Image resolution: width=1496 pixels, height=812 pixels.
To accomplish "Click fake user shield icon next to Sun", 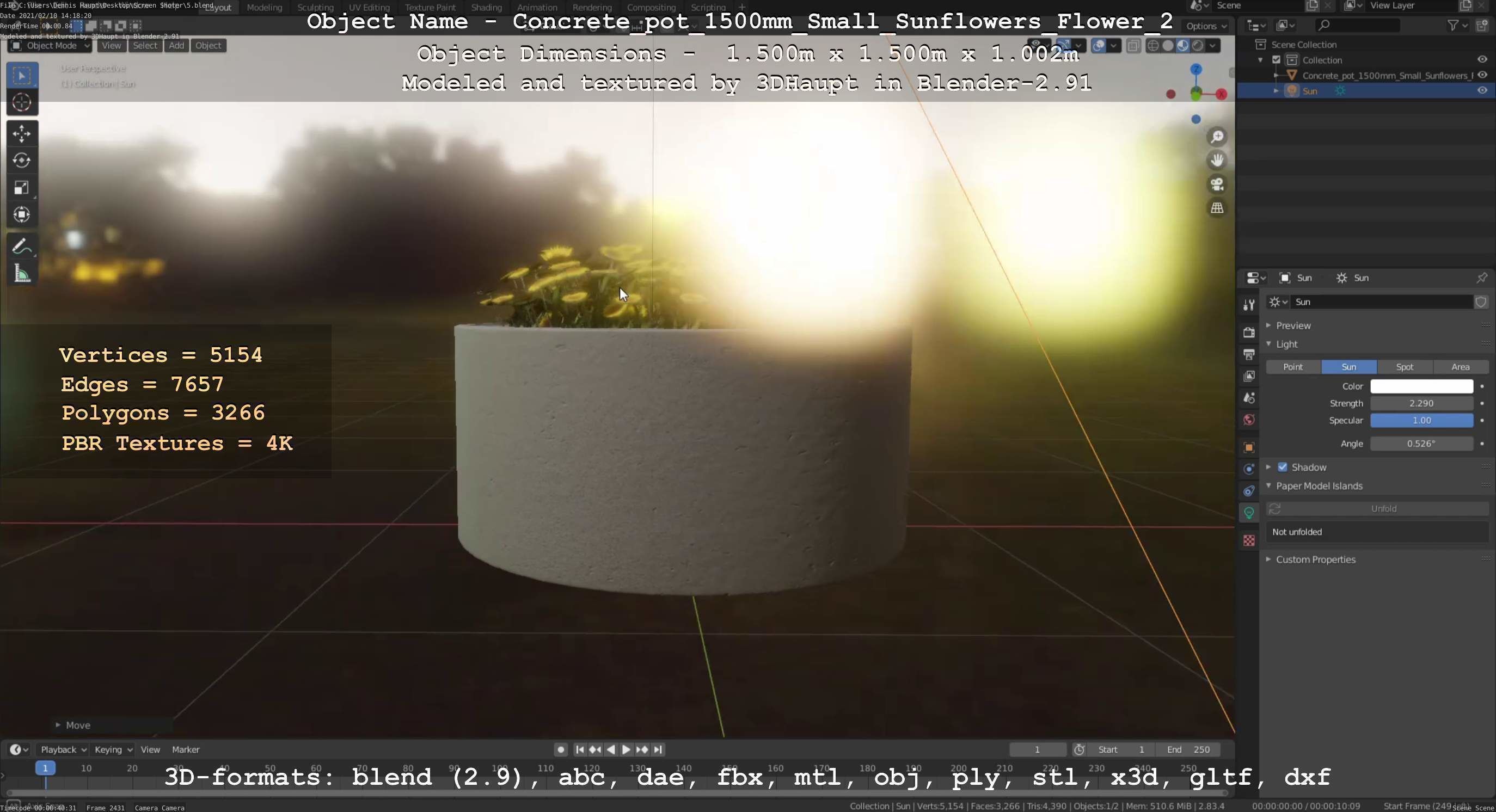I will (1481, 302).
